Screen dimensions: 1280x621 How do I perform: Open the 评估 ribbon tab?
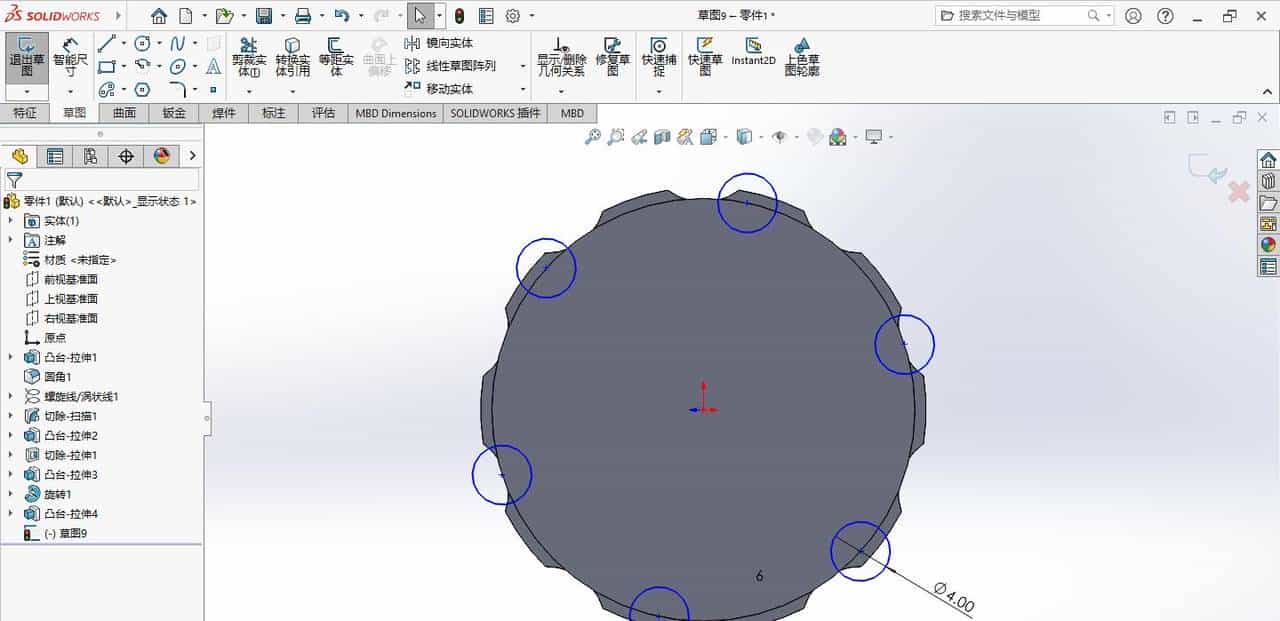322,113
